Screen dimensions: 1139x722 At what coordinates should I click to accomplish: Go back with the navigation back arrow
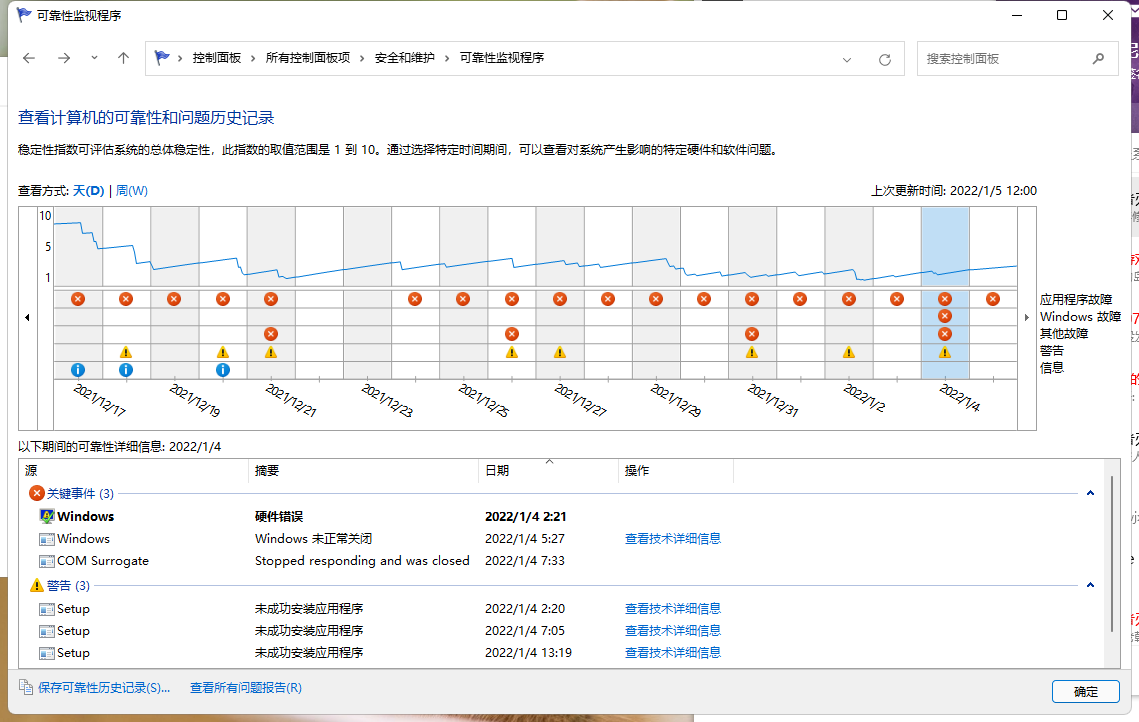click(x=29, y=58)
